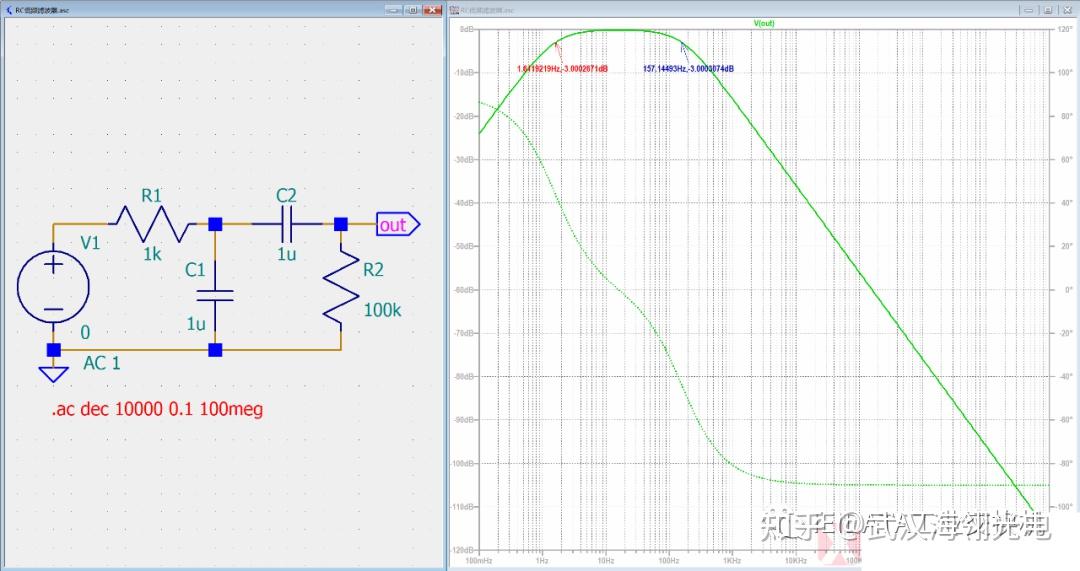The height and width of the screenshot is (571, 1080).
Task: Click the R1 value '1k'
Action: [x=152, y=255]
